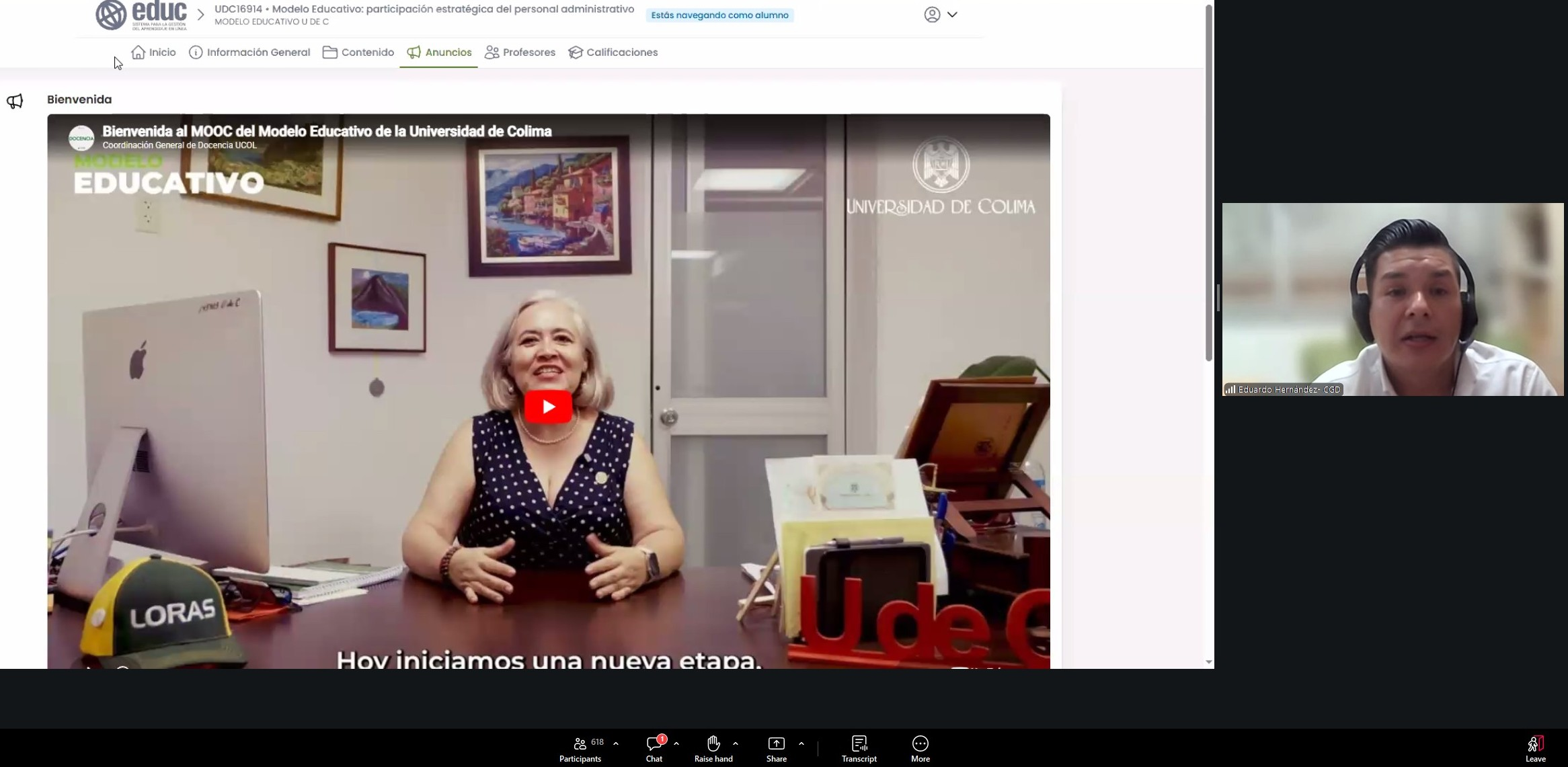Expand the Raise hand reactions caret
The height and width of the screenshot is (767, 1568).
pos(736,743)
